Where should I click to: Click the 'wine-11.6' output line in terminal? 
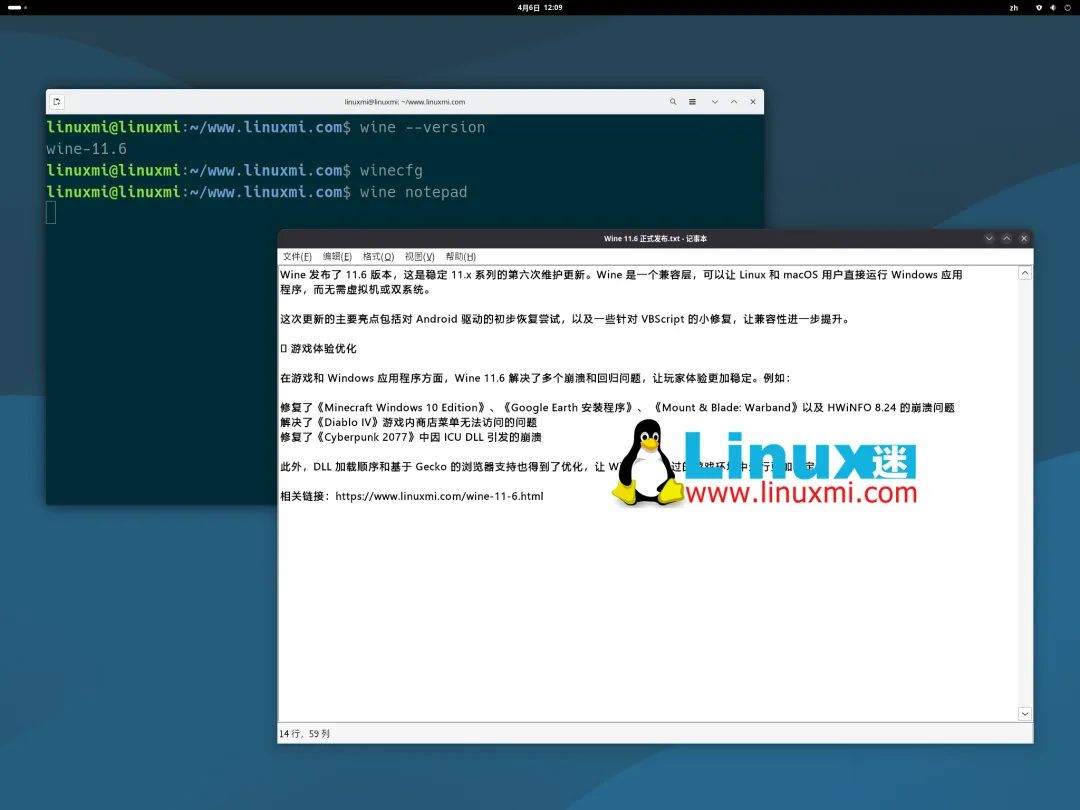pos(87,149)
